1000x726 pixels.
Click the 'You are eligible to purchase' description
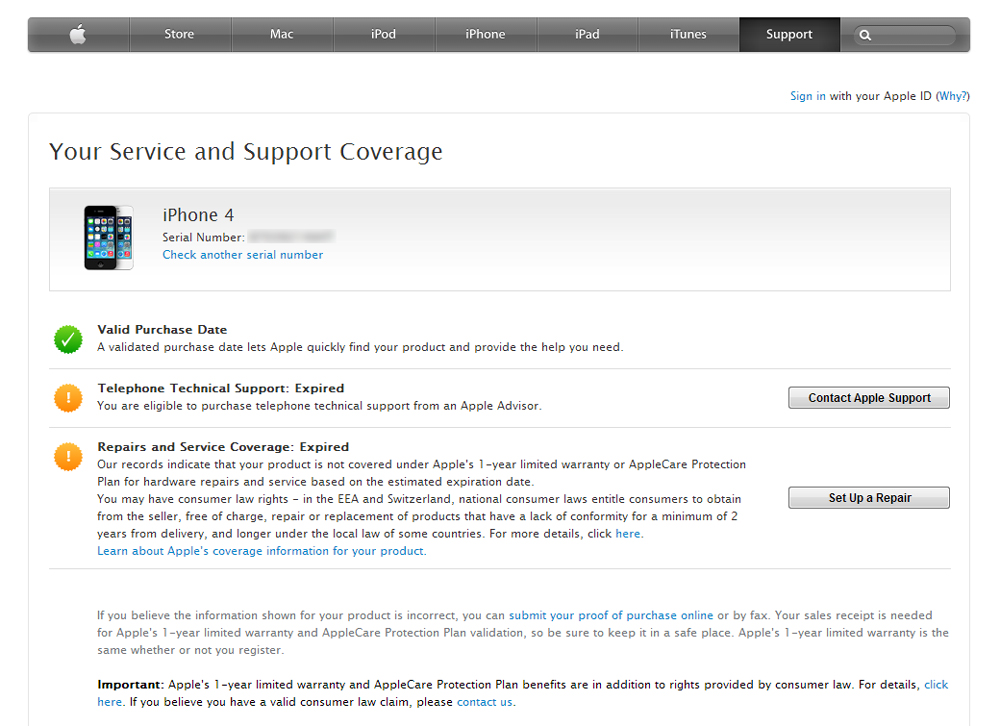320,406
